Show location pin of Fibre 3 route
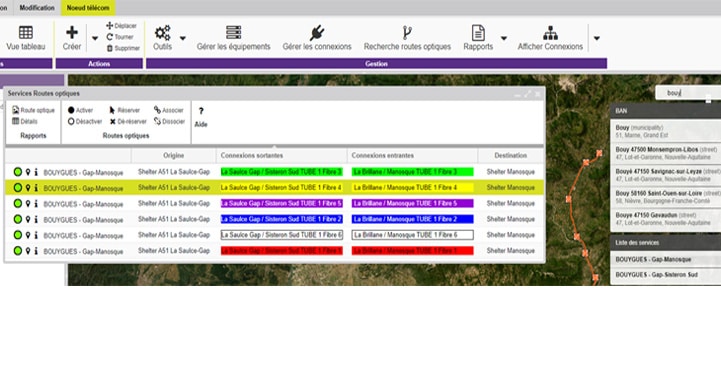This screenshot has width=721, height=387. 28,172
